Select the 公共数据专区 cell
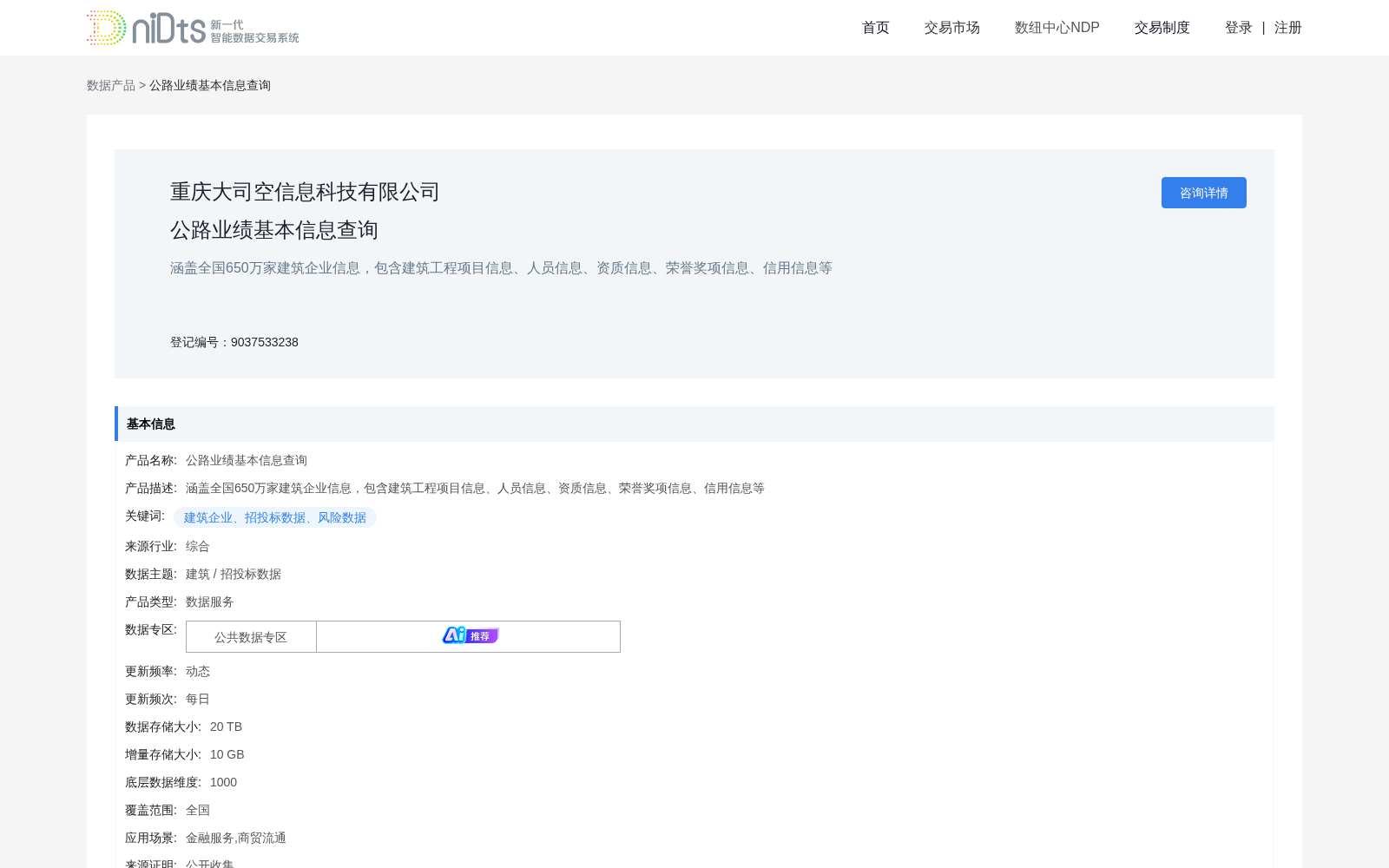This screenshot has width=1389, height=868. click(251, 637)
